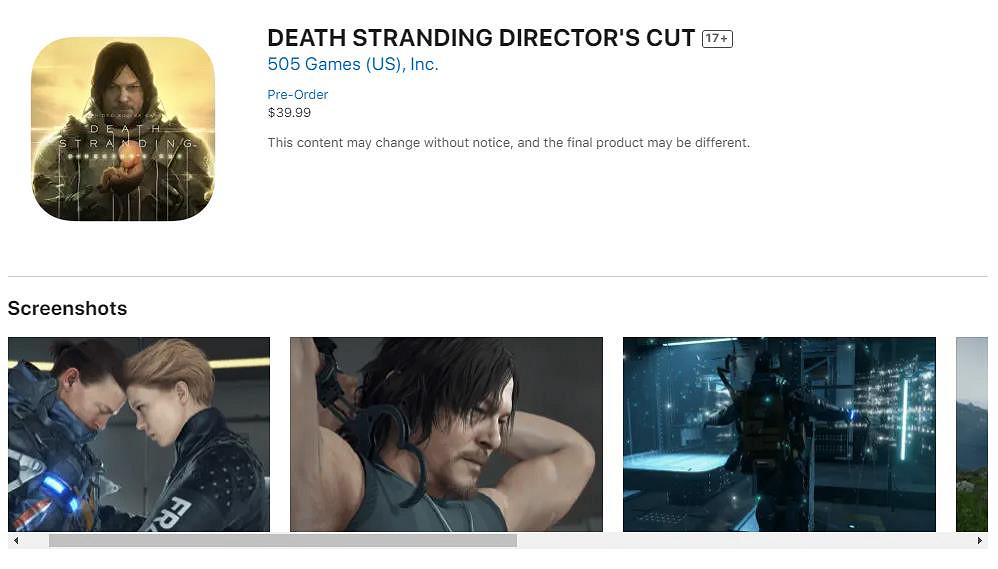Click the Pre-Order label

297,94
